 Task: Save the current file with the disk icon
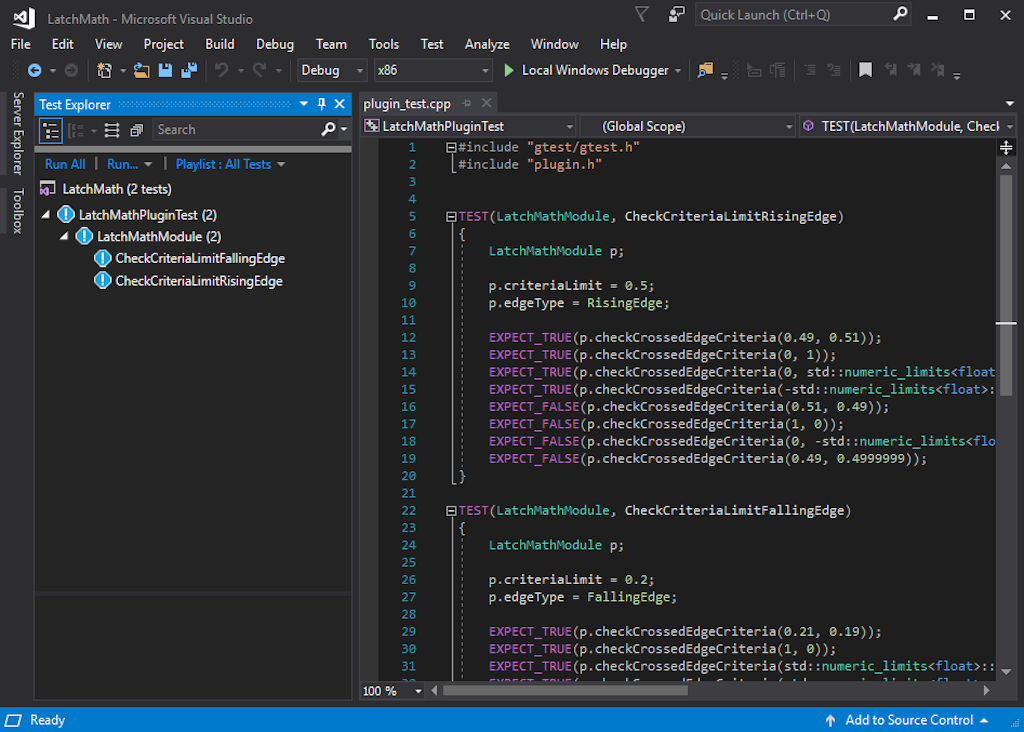pyautogui.click(x=165, y=70)
